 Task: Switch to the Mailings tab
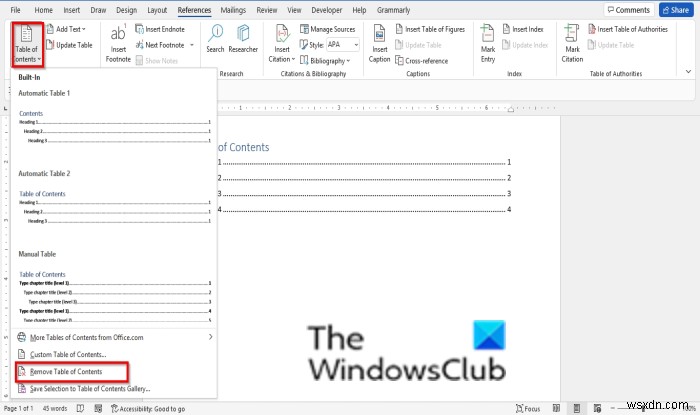(x=233, y=10)
